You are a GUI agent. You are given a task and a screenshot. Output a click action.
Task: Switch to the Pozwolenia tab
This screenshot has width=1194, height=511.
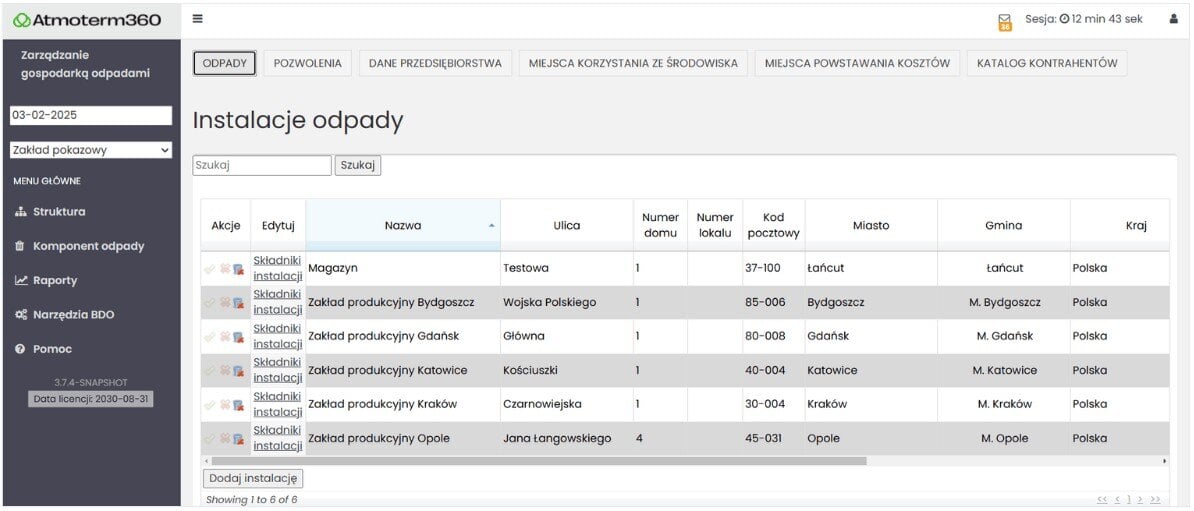307,63
